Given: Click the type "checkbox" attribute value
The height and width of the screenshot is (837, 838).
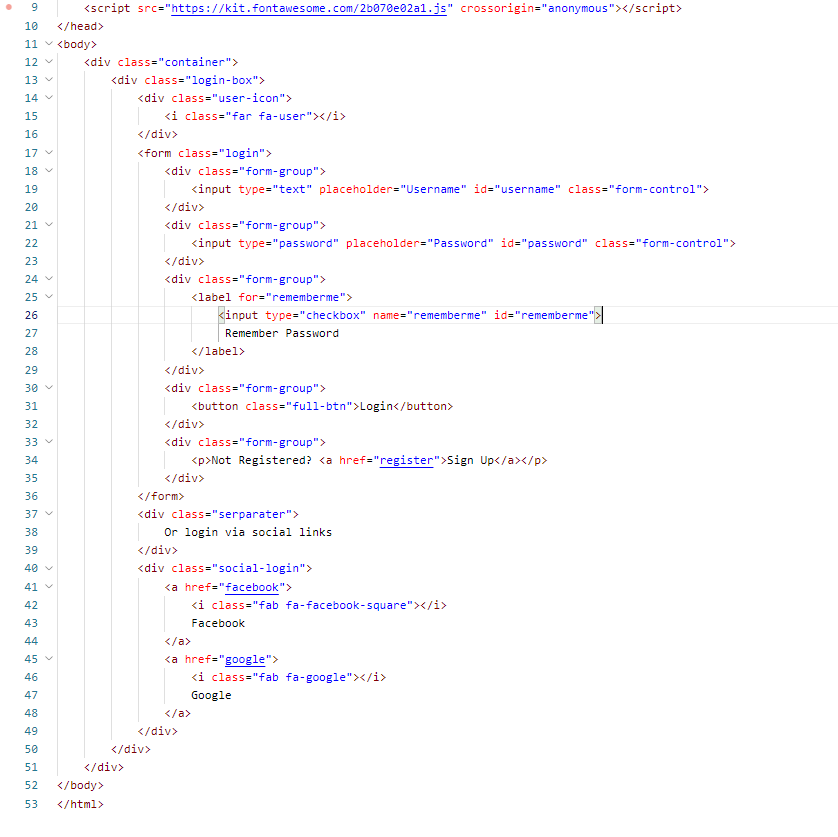Looking at the screenshot, I should pyautogui.click(x=332, y=315).
